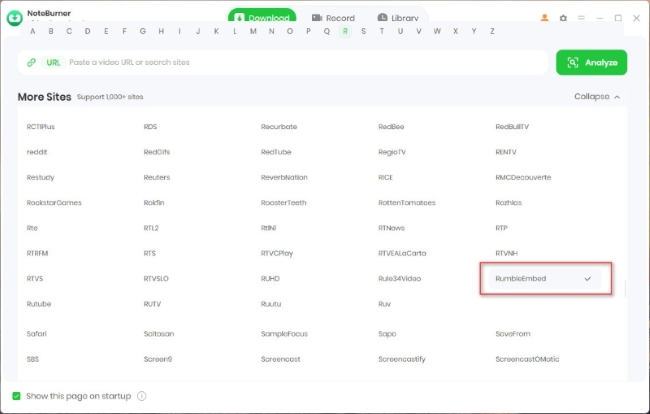Image resolution: width=650 pixels, height=414 pixels.
Task: Open the hamburger menu icon
Action: pos(581,18)
